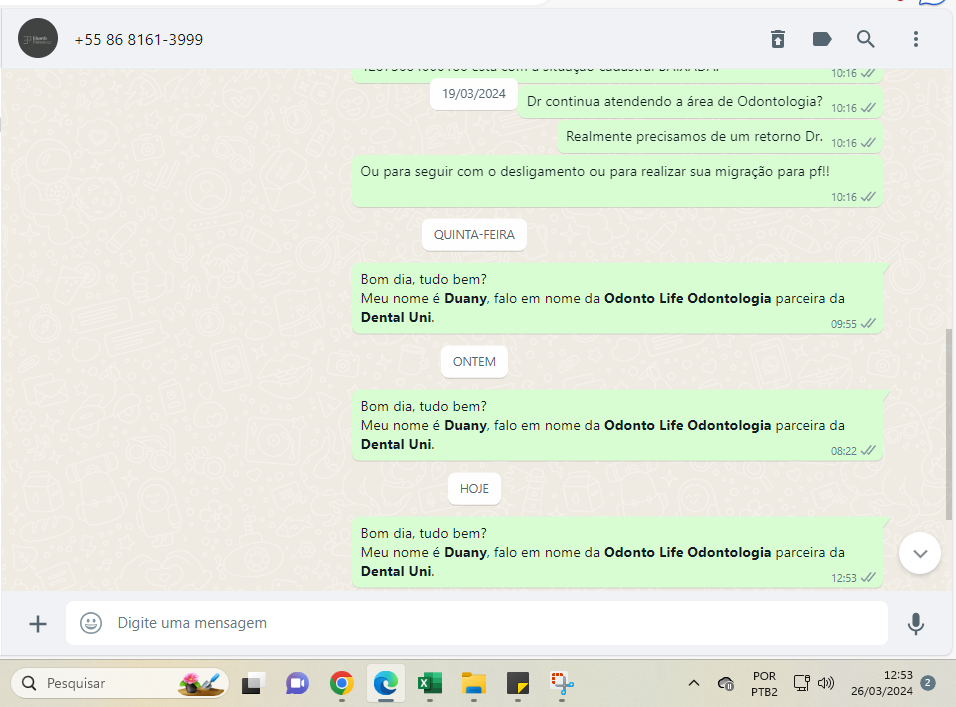Open Snipping Tool from the taskbar
Viewport: 956px width, 707px height.
[x=562, y=683]
